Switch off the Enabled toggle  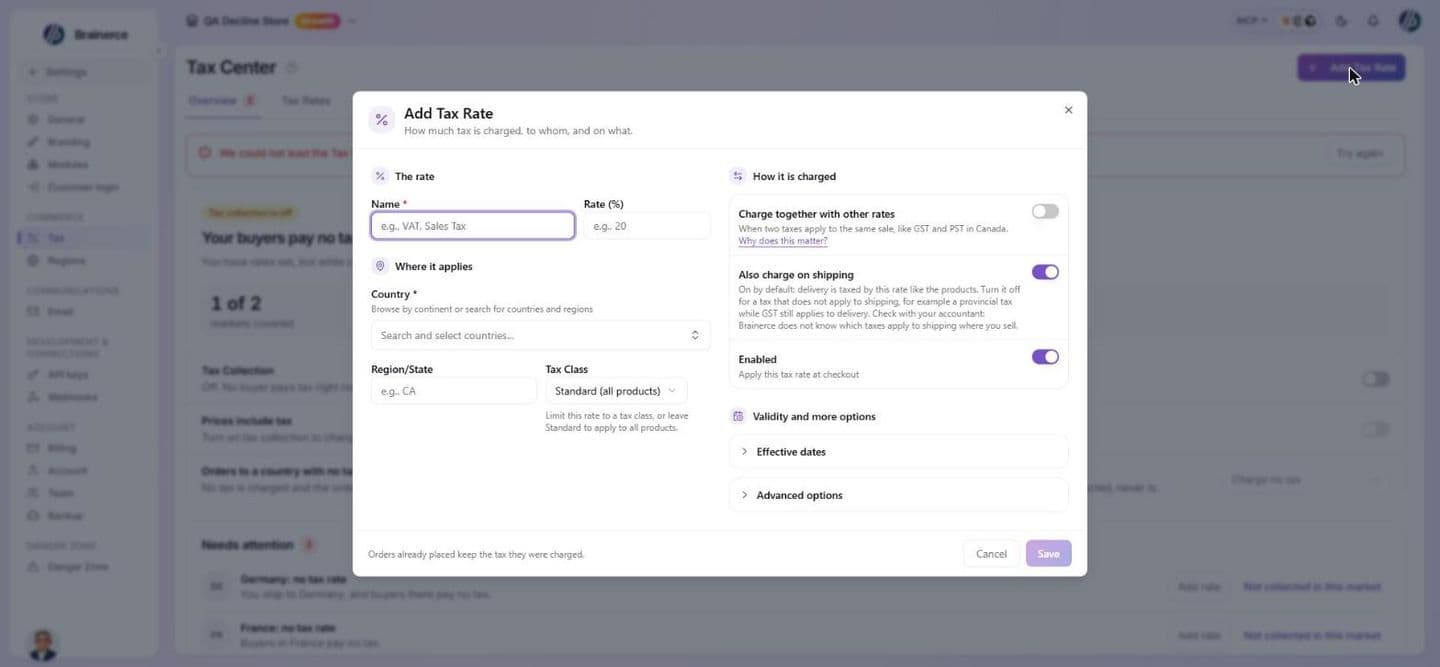pos(1045,357)
